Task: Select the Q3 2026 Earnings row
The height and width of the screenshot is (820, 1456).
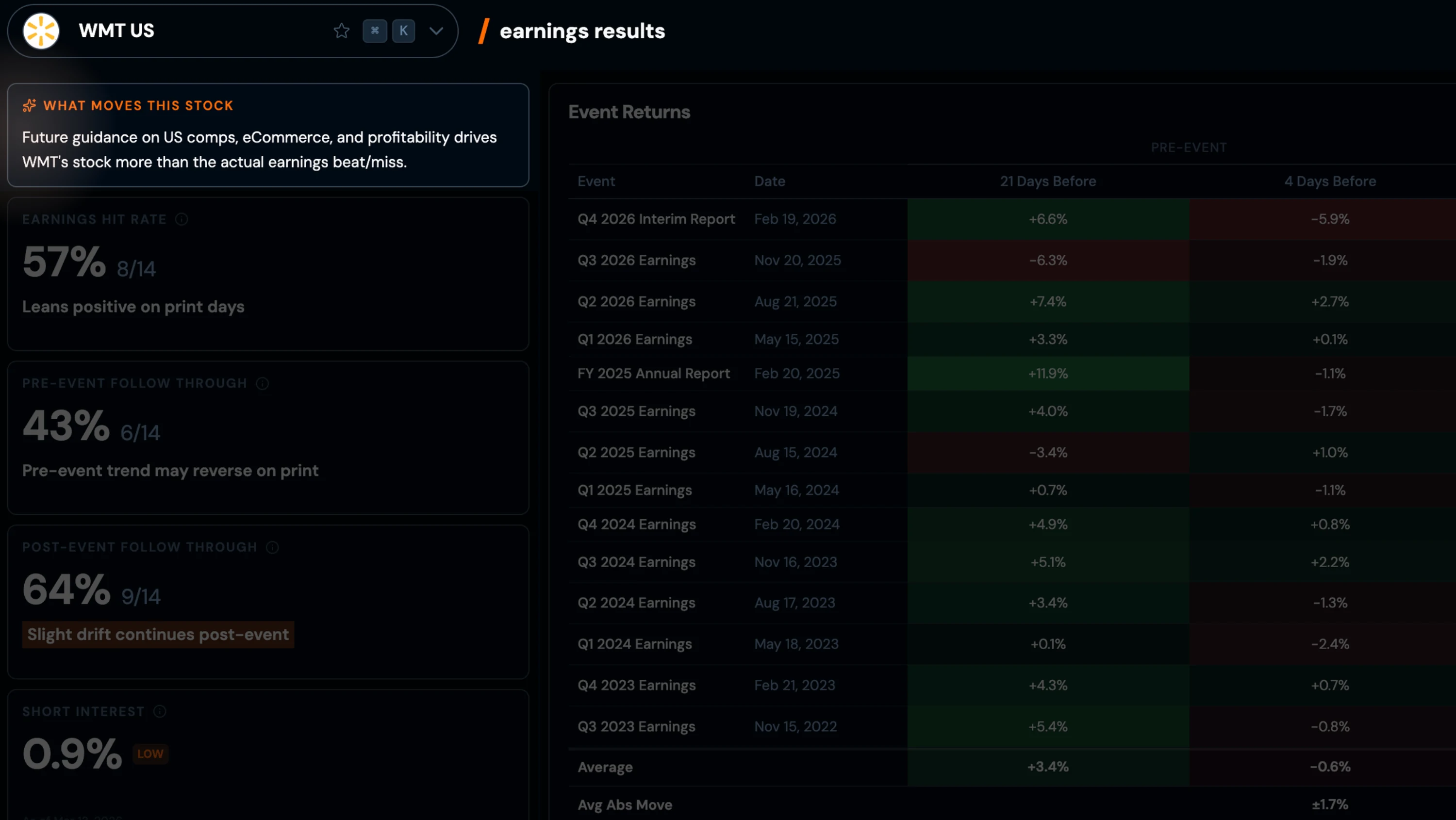Action: point(636,261)
